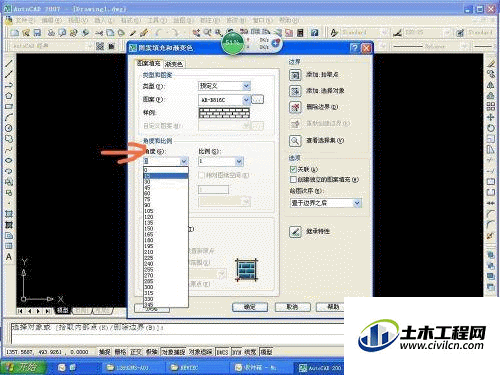This screenshot has height=375, width=500.
Task: Select the Multiline Text A tool
Action: pos(9,257)
